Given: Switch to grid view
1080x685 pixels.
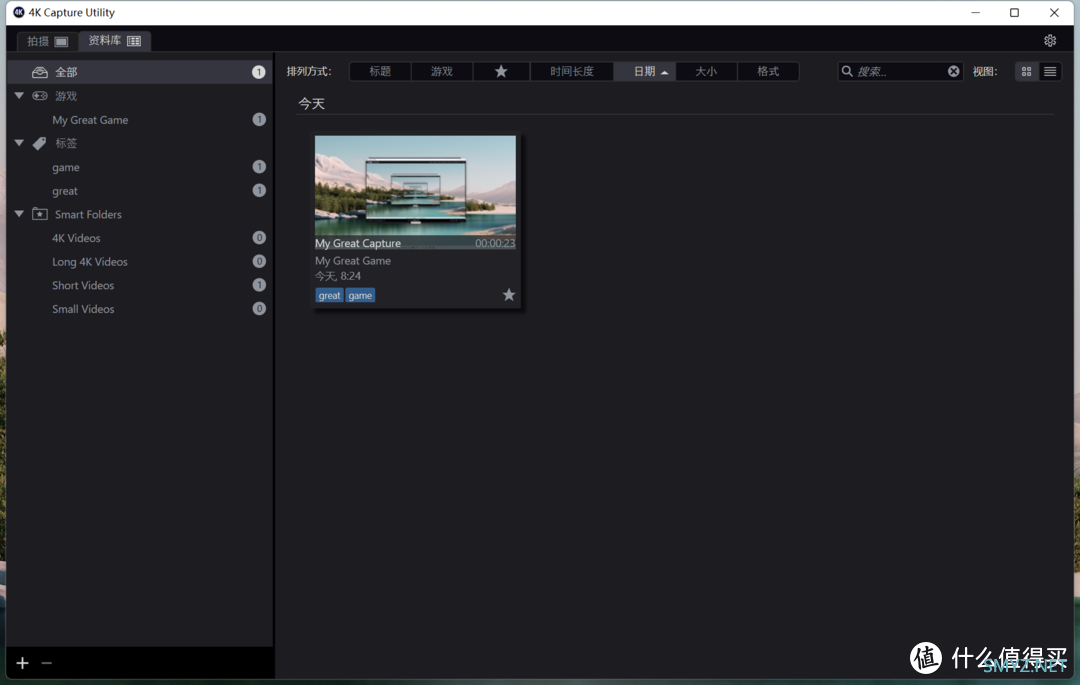Looking at the screenshot, I should [1026, 71].
